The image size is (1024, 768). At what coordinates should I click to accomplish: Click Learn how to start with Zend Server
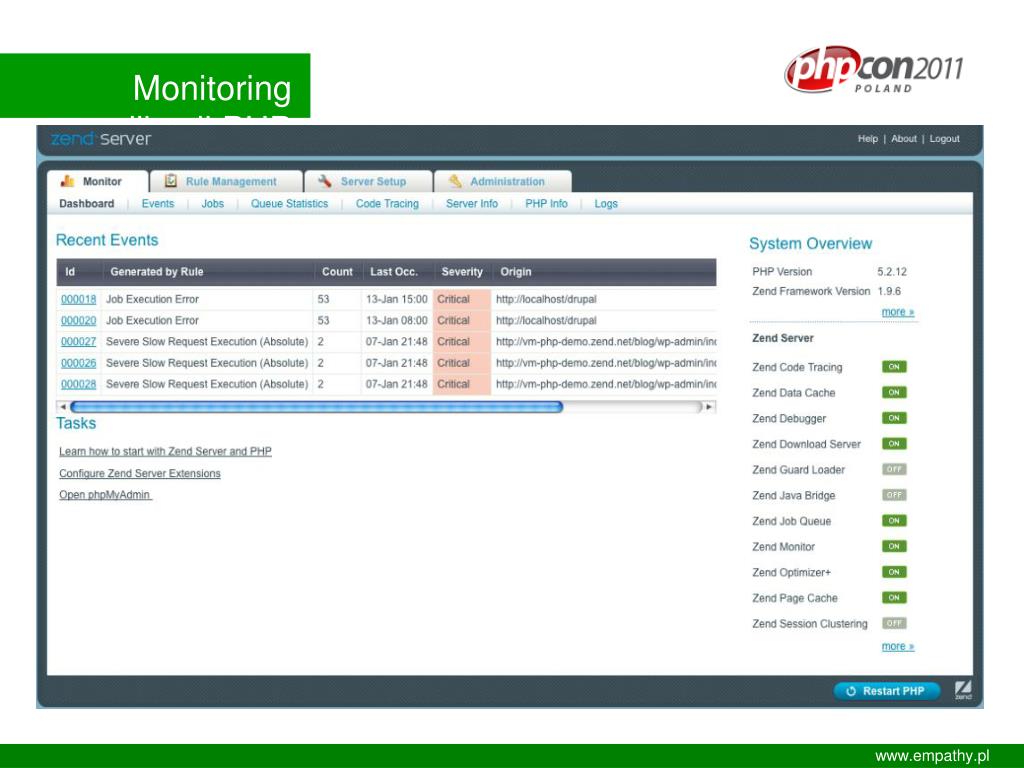click(165, 451)
